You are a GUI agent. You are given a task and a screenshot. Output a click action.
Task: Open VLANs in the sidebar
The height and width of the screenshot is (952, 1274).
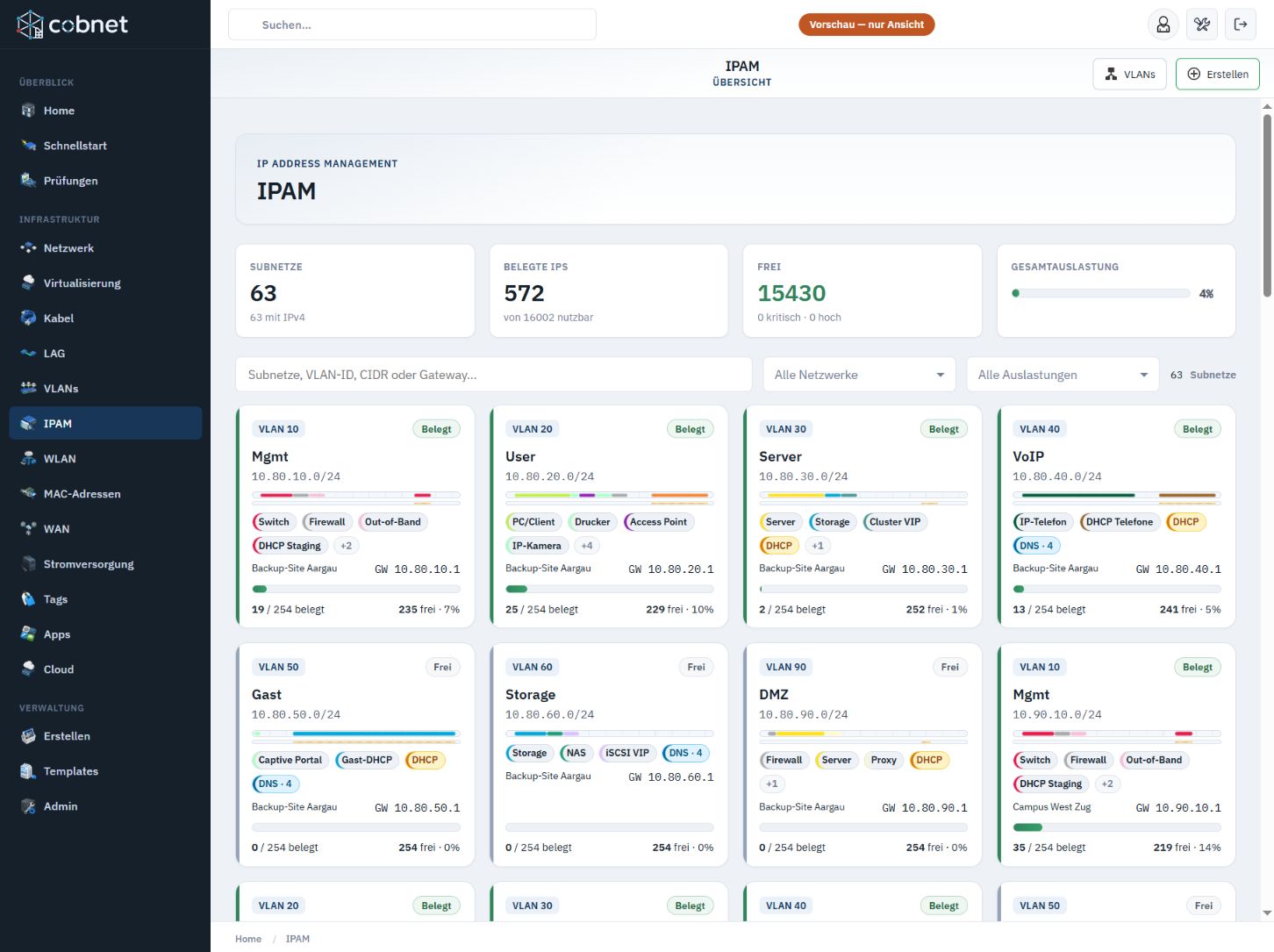coord(105,389)
